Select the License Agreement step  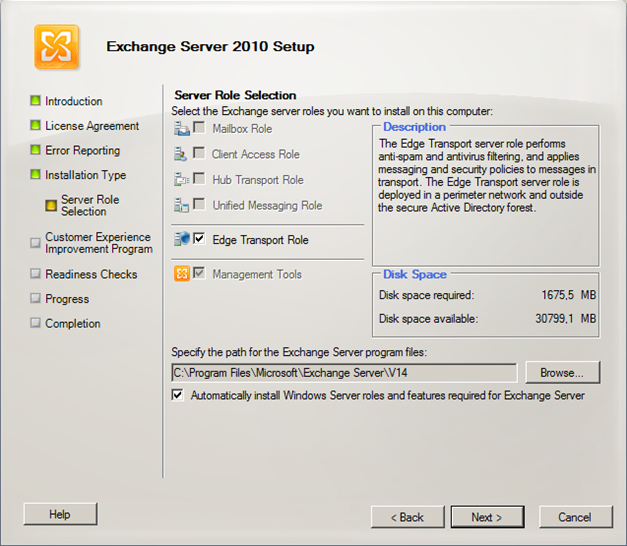pos(92,126)
